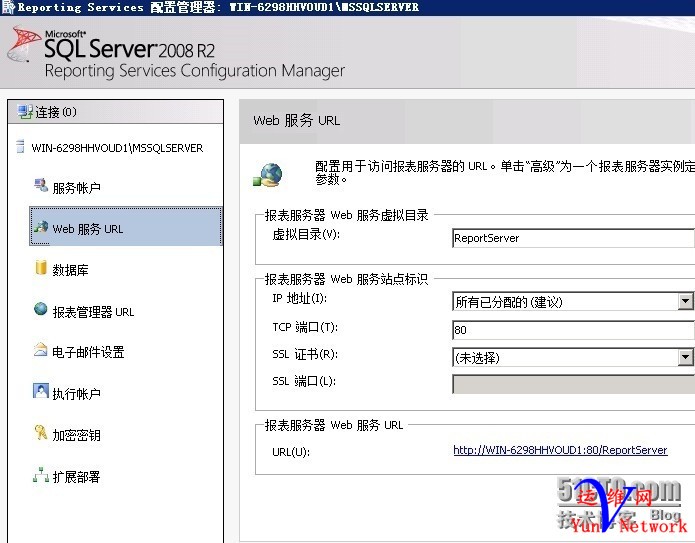Click the 所有已分配的(建议) combo box
This screenshot has height=543, width=695.
click(x=573, y=301)
